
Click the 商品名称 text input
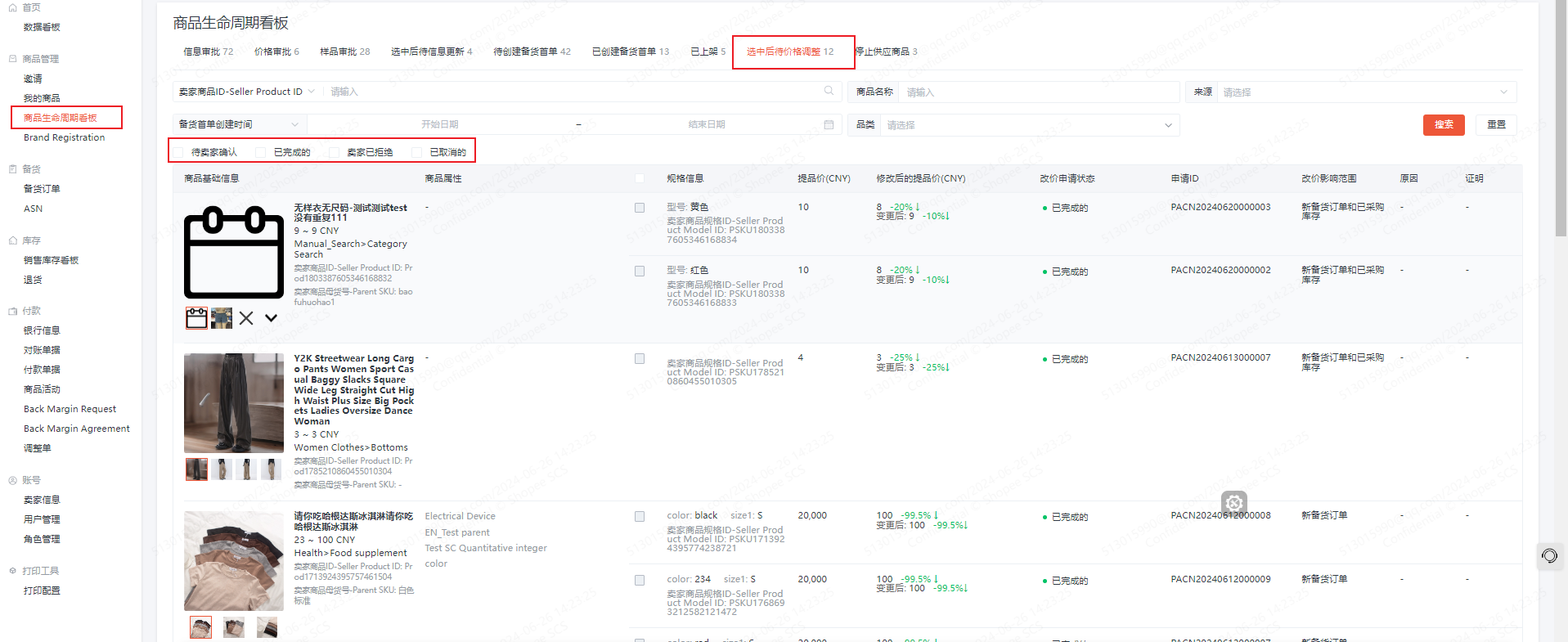1039,92
